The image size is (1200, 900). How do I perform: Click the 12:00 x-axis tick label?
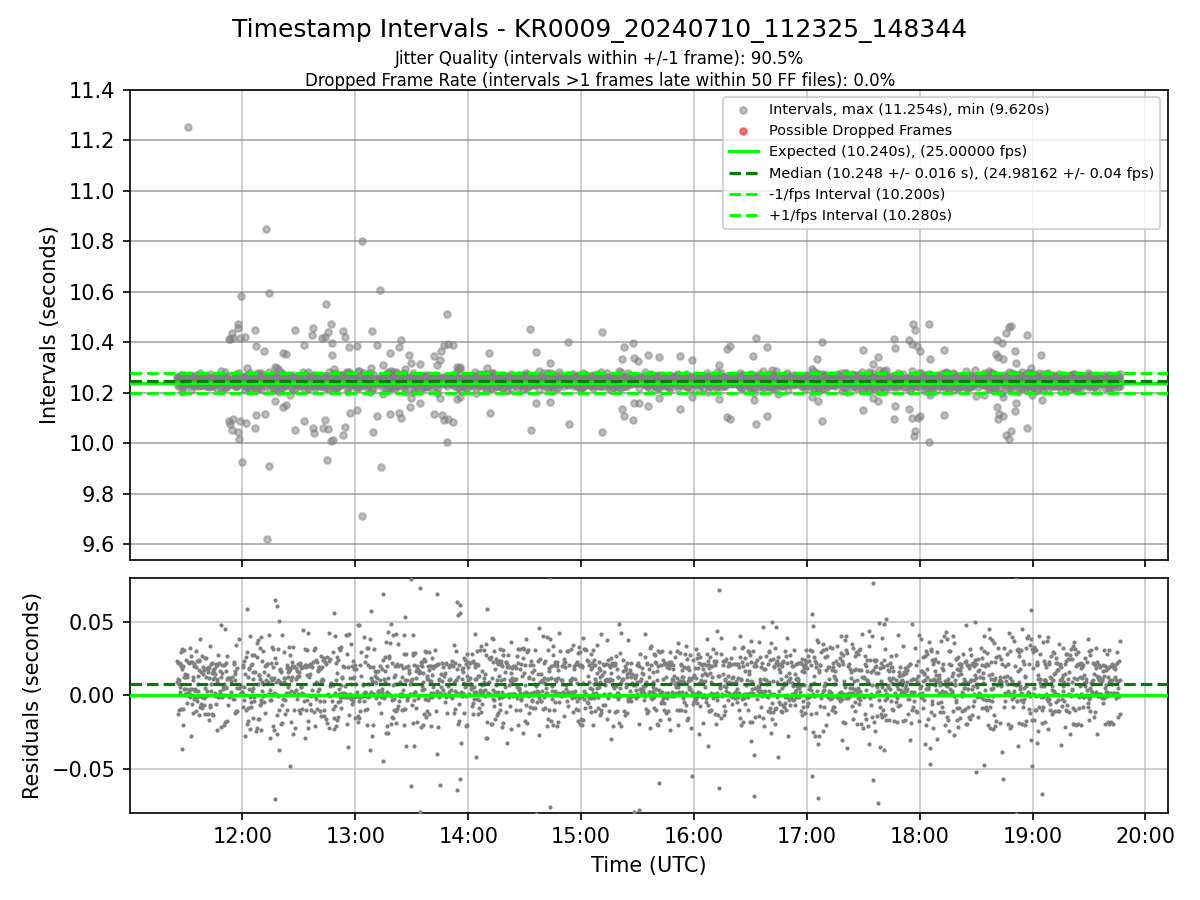pyautogui.click(x=242, y=835)
